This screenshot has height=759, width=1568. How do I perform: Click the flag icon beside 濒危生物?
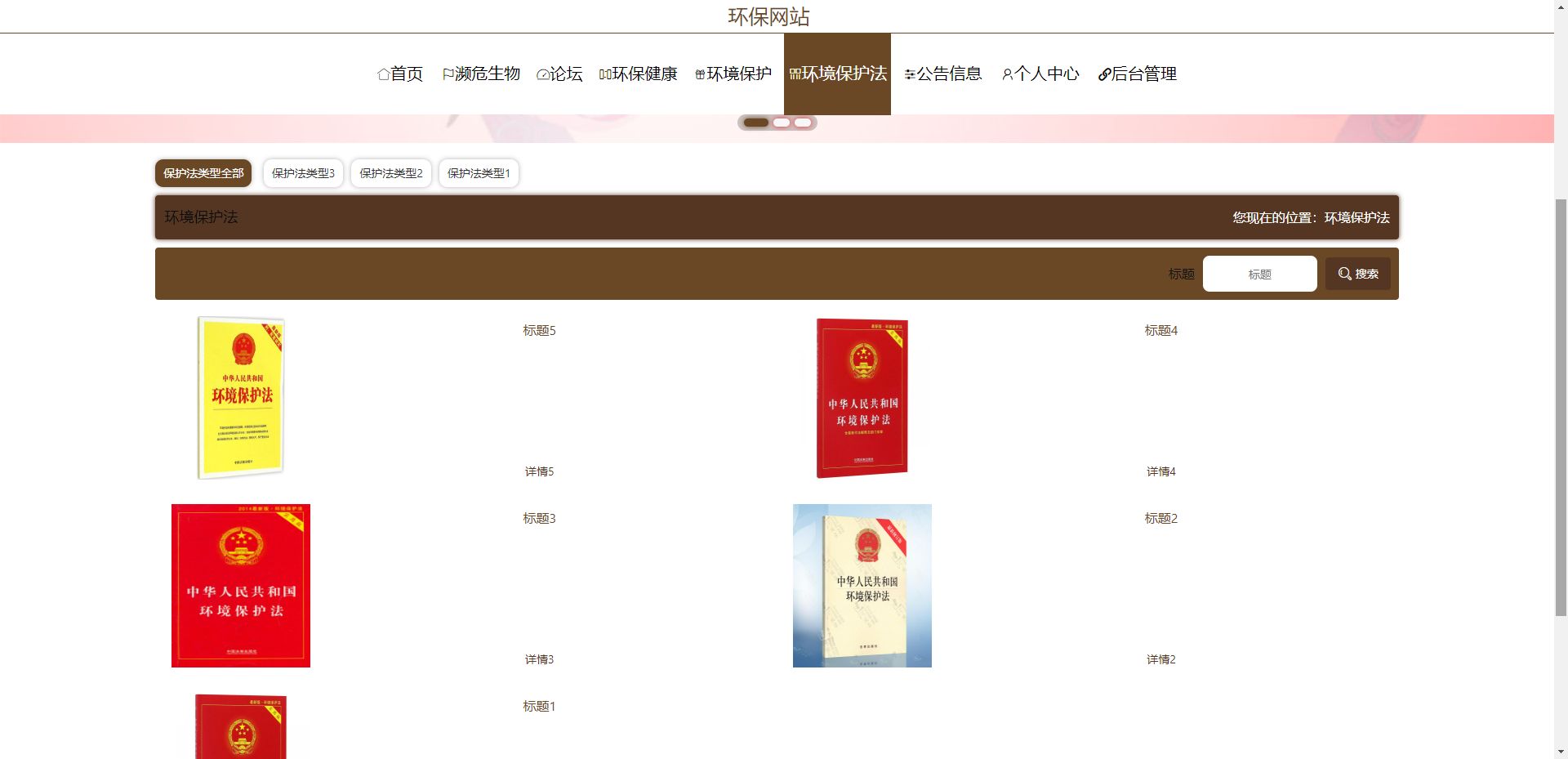pos(448,74)
